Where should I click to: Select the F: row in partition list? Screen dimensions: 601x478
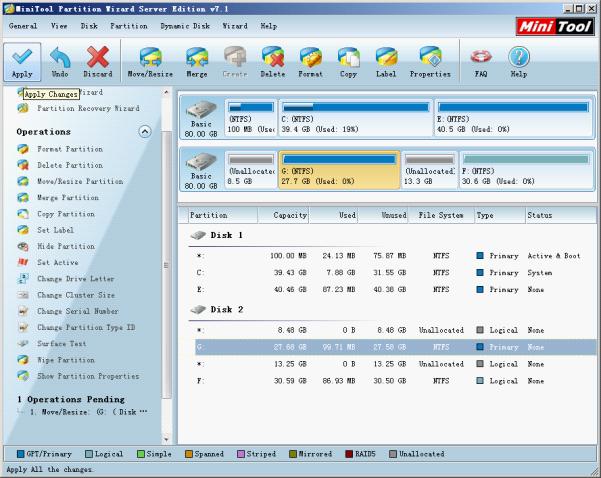(395, 381)
